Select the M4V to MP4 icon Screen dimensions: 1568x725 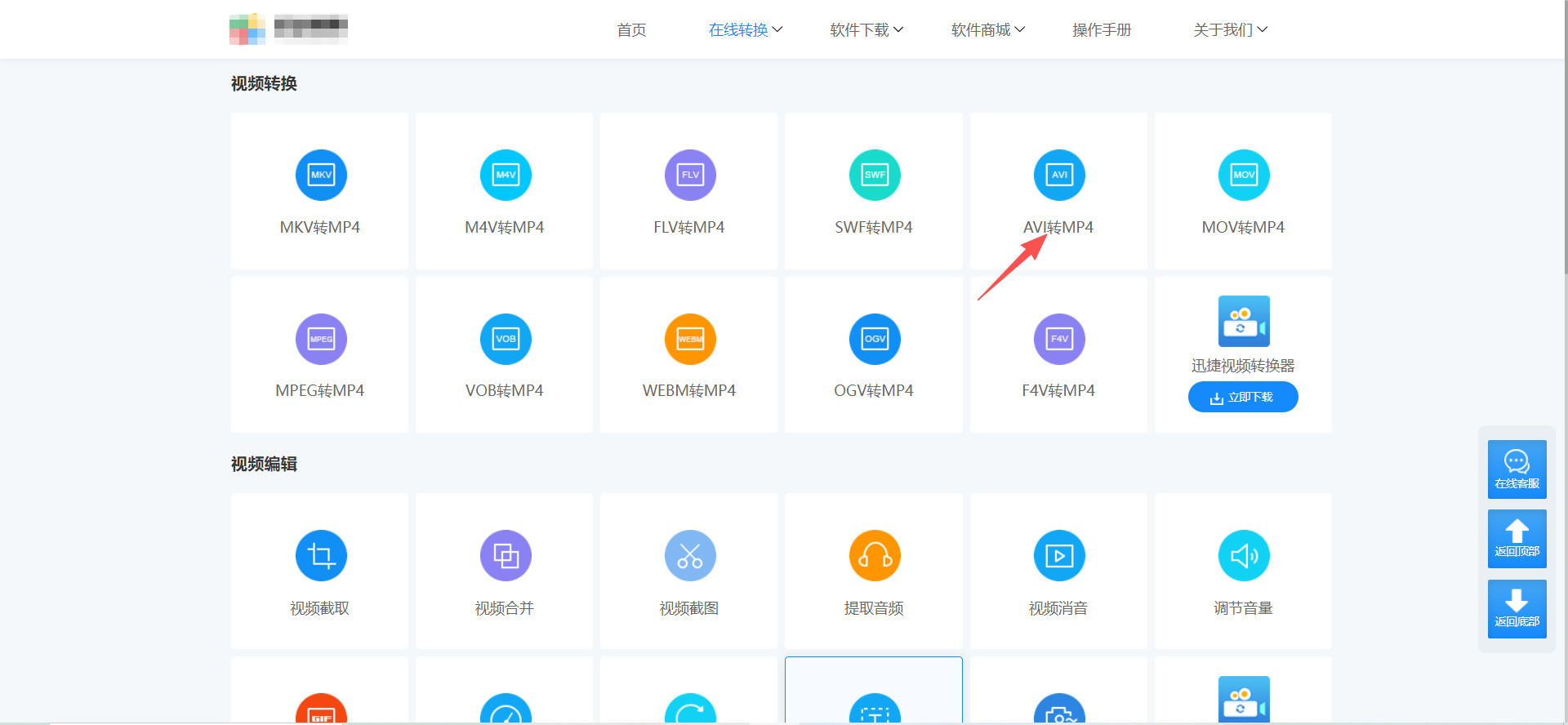coord(506,175)
